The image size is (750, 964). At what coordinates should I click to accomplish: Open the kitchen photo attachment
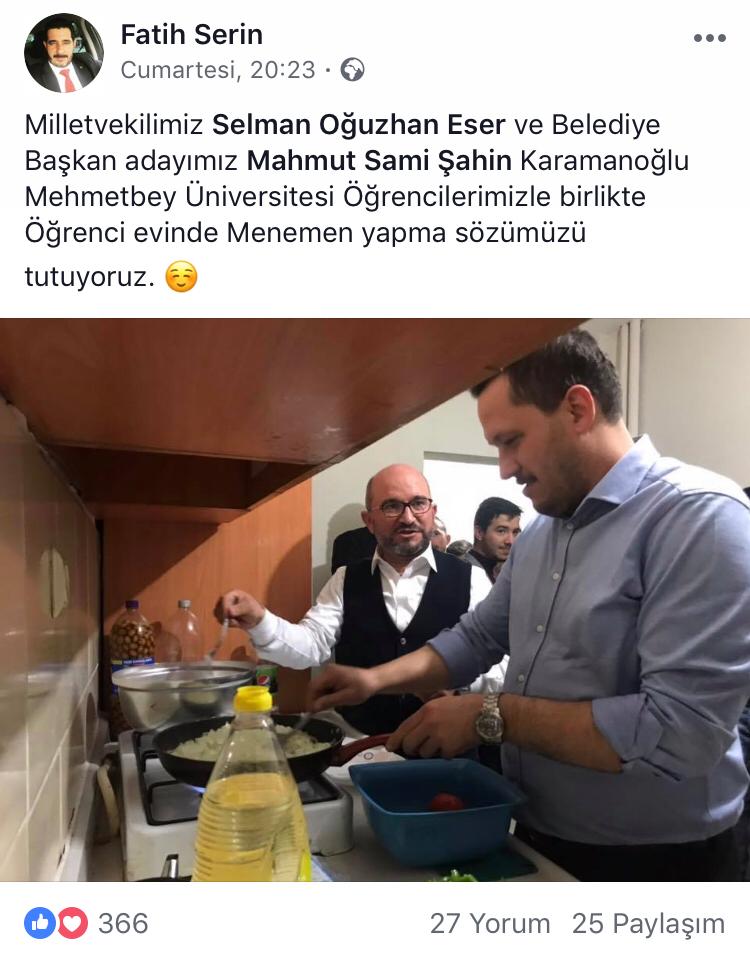pos(375,599)
